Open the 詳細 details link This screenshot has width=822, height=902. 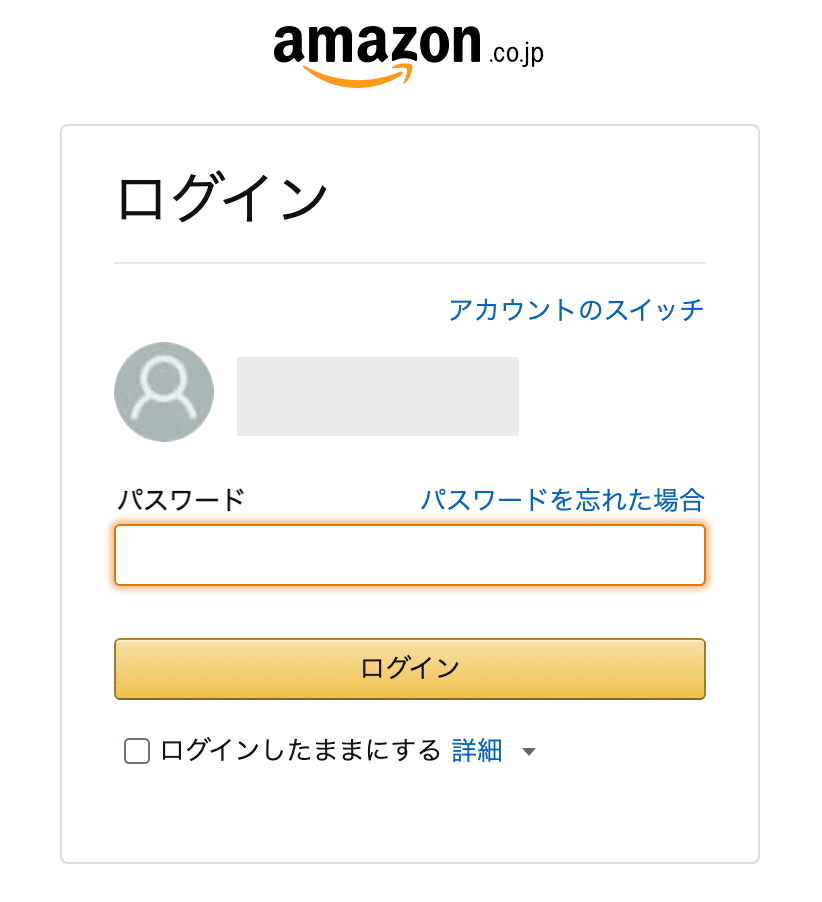477,751
